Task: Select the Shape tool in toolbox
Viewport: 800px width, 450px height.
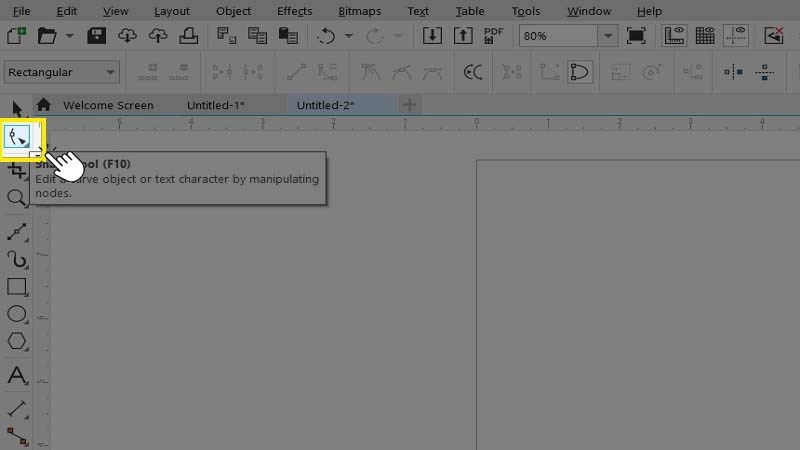Action: tap(17, 137)
